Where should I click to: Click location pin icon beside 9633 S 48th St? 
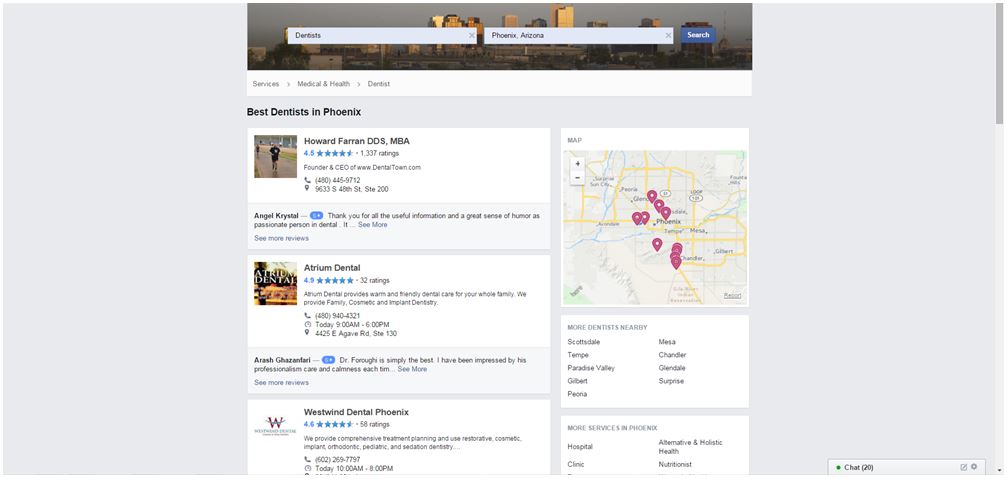pyautogui.click(x=307, y=189)
